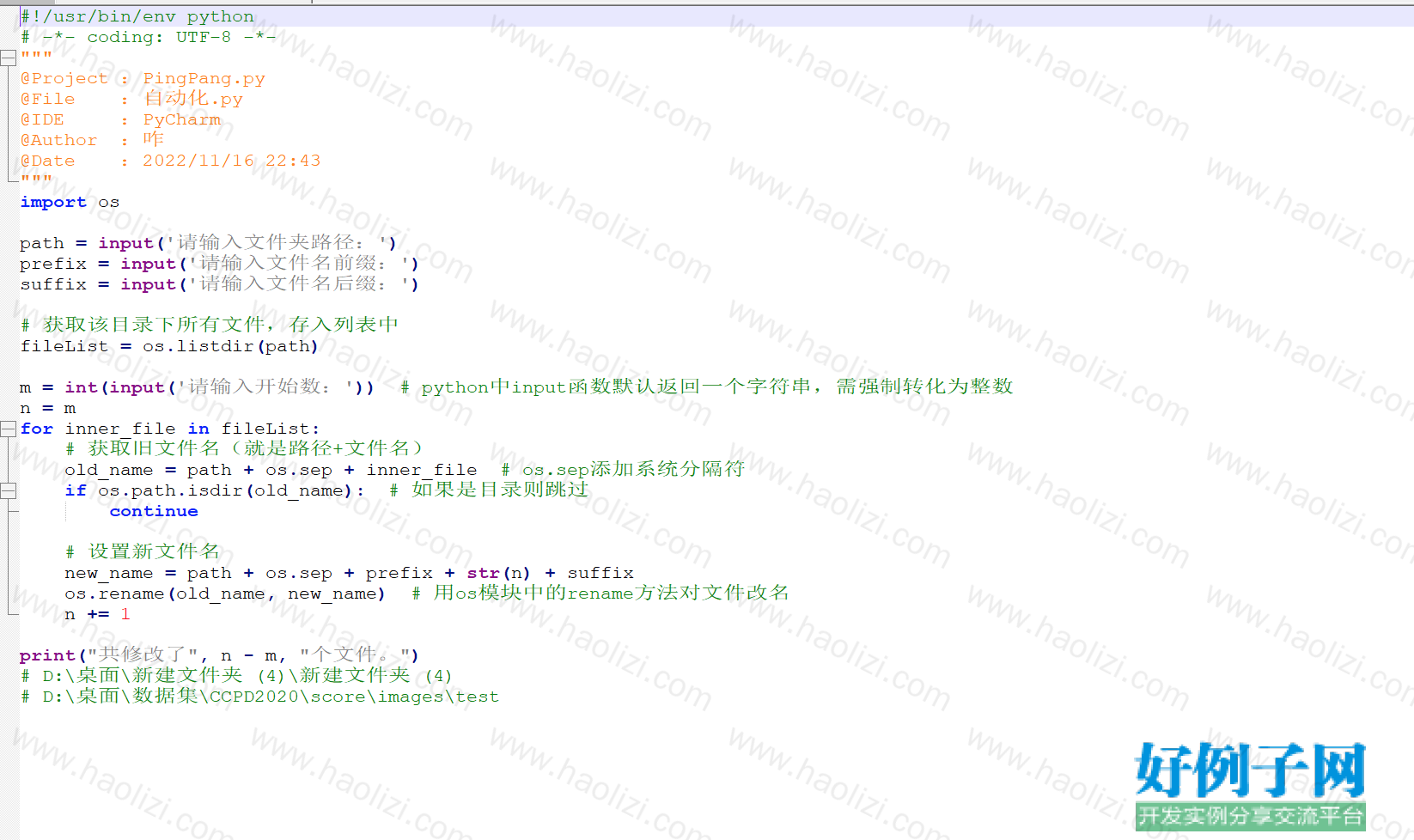This screenshot has height=840, width=1414.
Task: Collapse the docstring fold marker
Action: 9,58
